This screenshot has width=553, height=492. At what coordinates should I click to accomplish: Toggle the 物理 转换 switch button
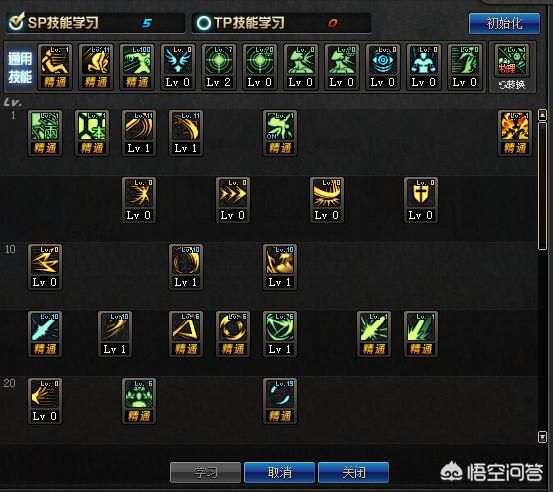point(512,67)
